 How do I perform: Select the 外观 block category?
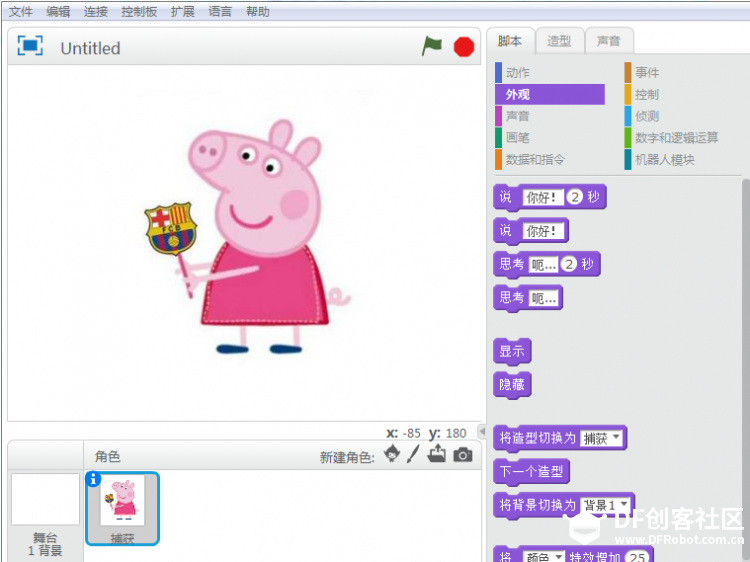tap(550, 94)
